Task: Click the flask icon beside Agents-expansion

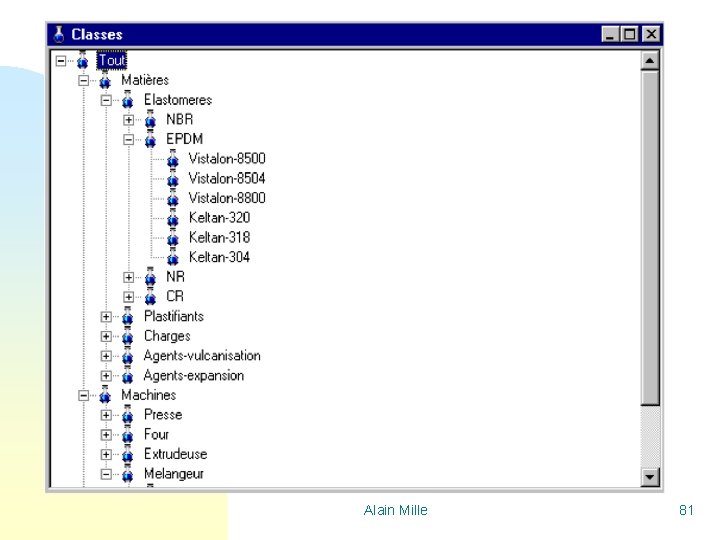Action: (128, 376)
